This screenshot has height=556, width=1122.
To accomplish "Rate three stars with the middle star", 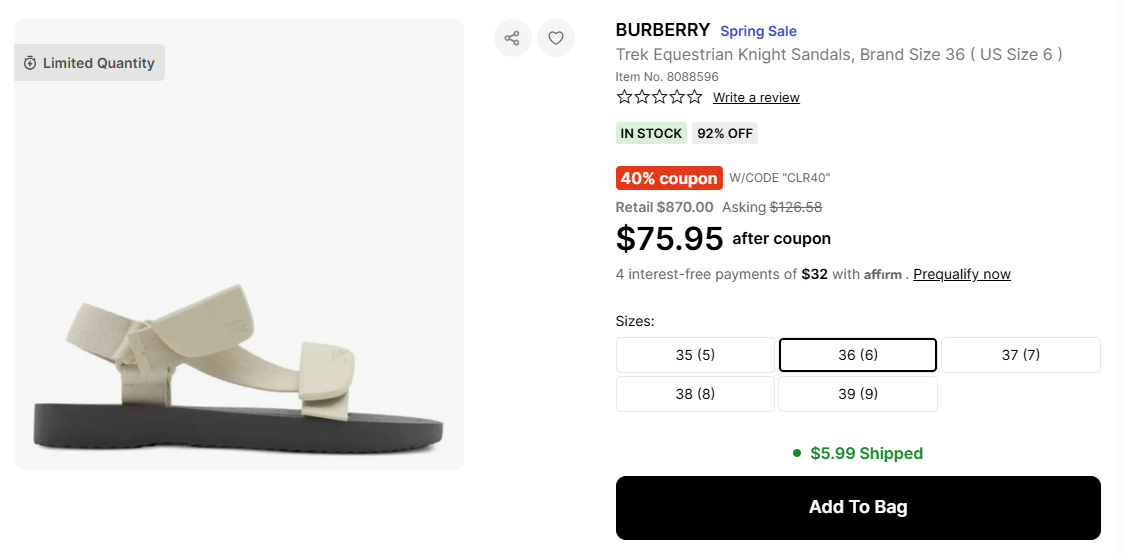I will click(x=659, y=97).
